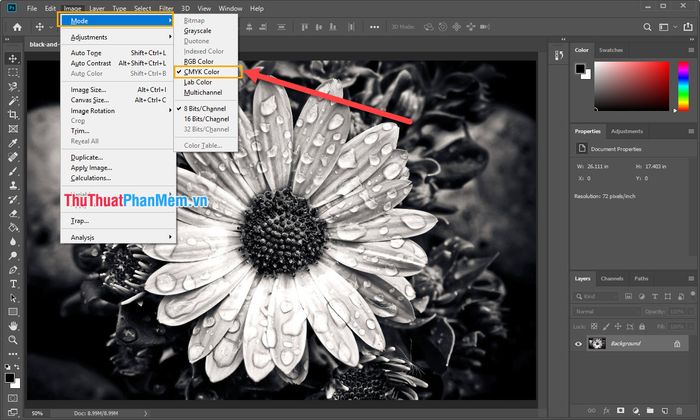The height and width of the screenshot is (420, 700).
Task: Select the Blur tool
Action: pyautogui.click(x=13, y=241)
